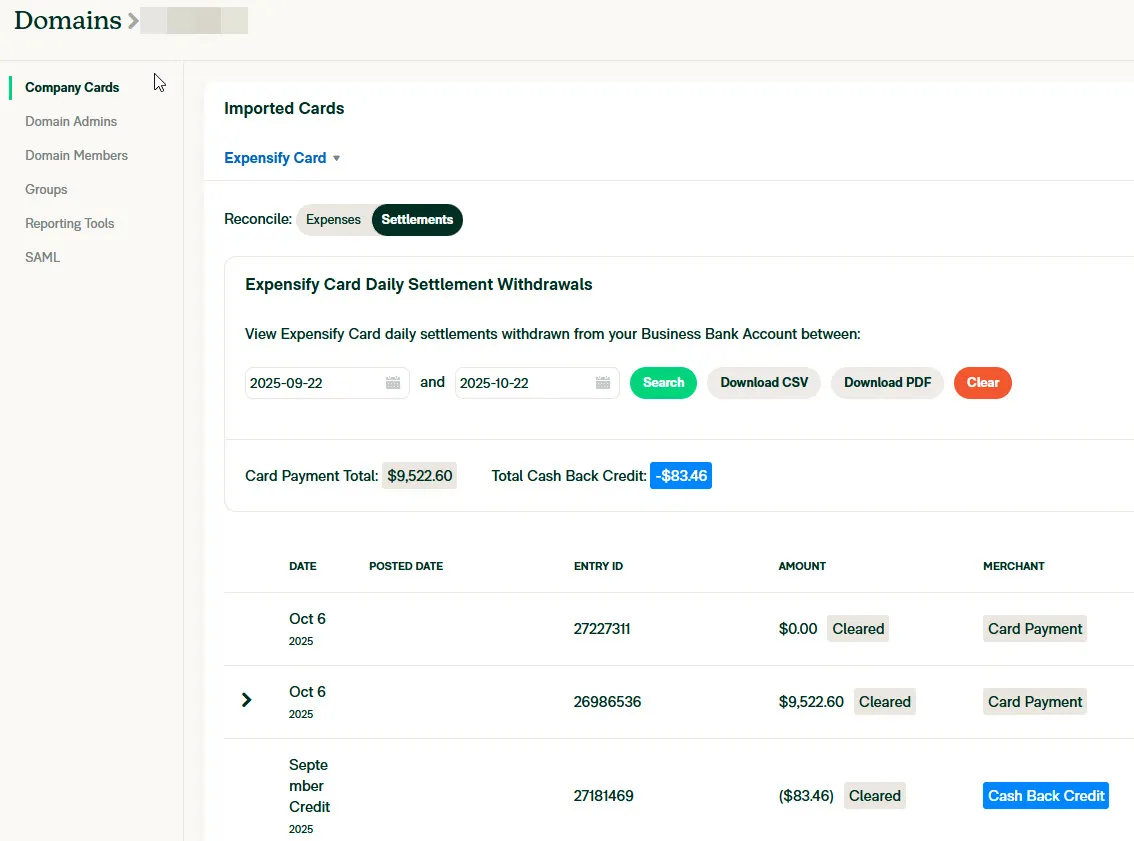Select Company Cards in sidebar
Image resolution: width=1134 pixels, height=841 pixels.
pos(72,87)
